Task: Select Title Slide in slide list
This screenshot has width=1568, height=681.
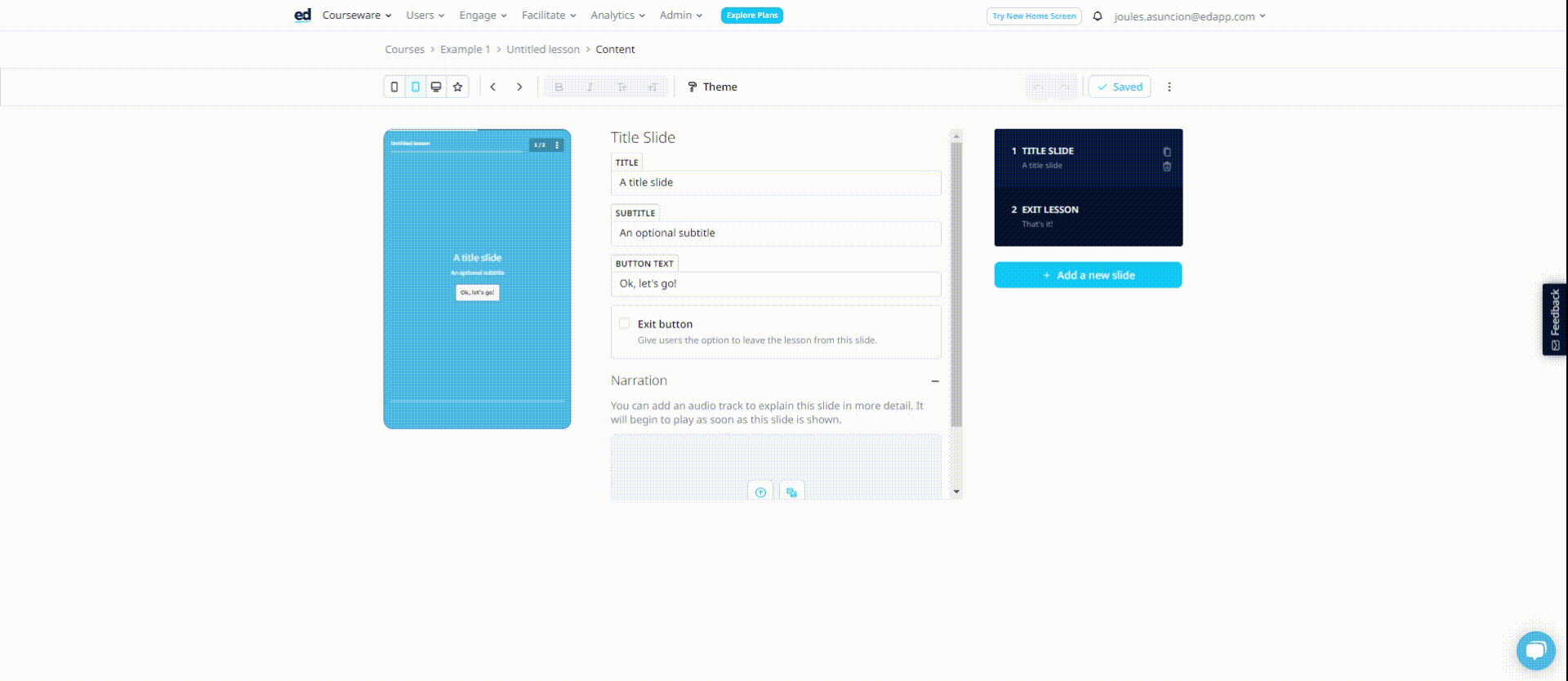Action: pyautogui.click(x=1088, y=158)
